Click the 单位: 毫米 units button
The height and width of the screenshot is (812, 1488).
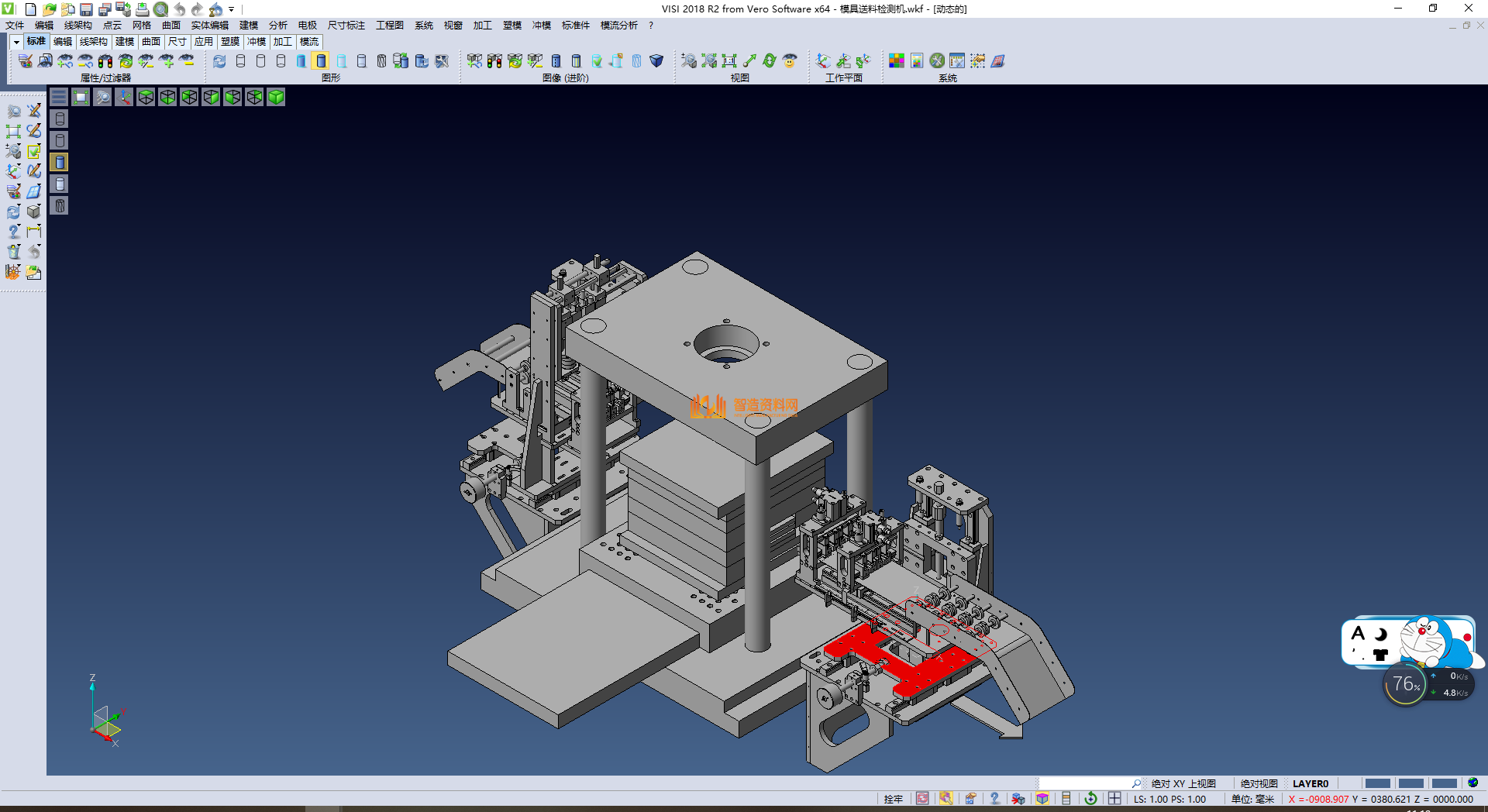coord(1252,799)
